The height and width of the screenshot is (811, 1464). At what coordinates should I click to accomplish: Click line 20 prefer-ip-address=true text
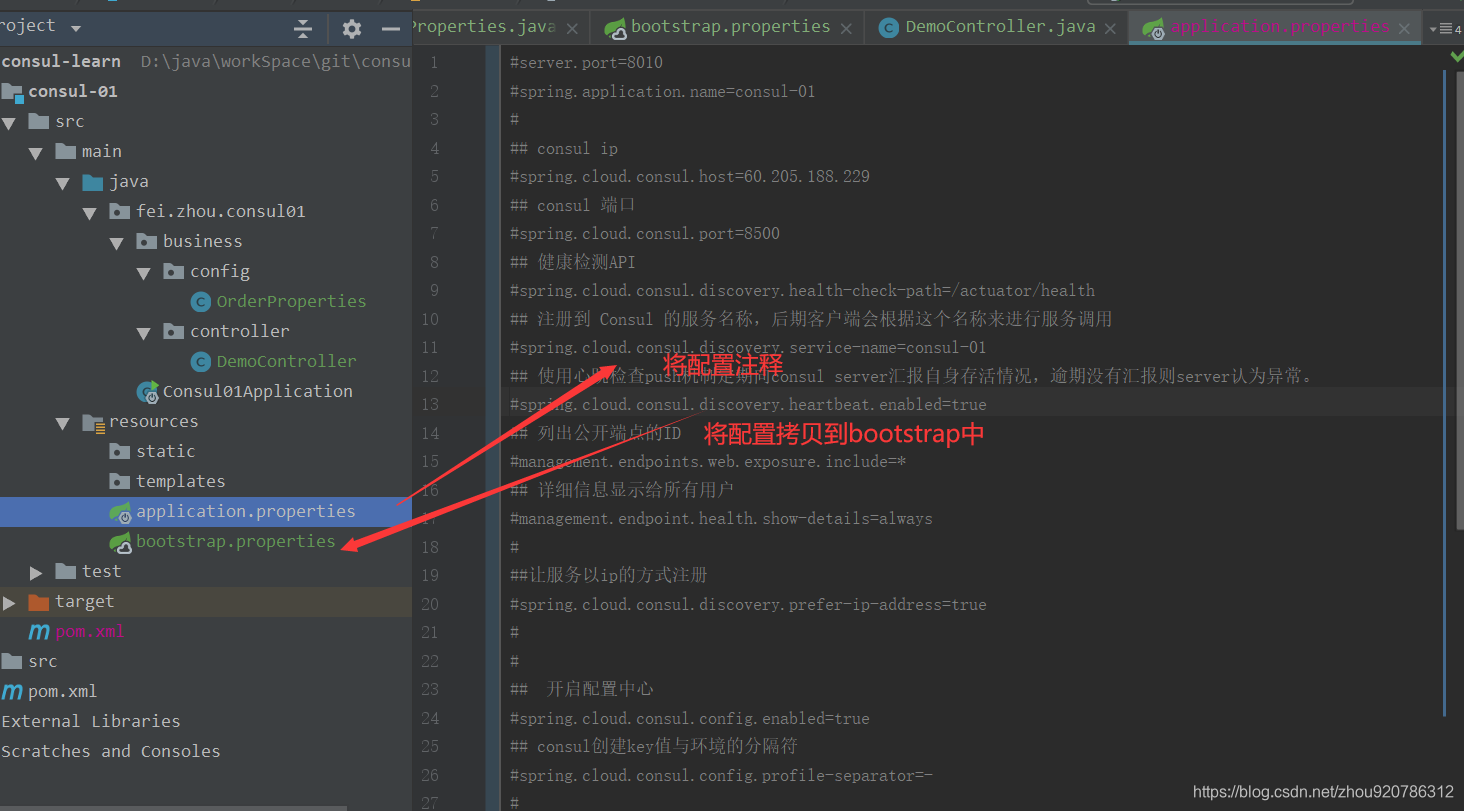pyautogui.click(x=748, y=604)
